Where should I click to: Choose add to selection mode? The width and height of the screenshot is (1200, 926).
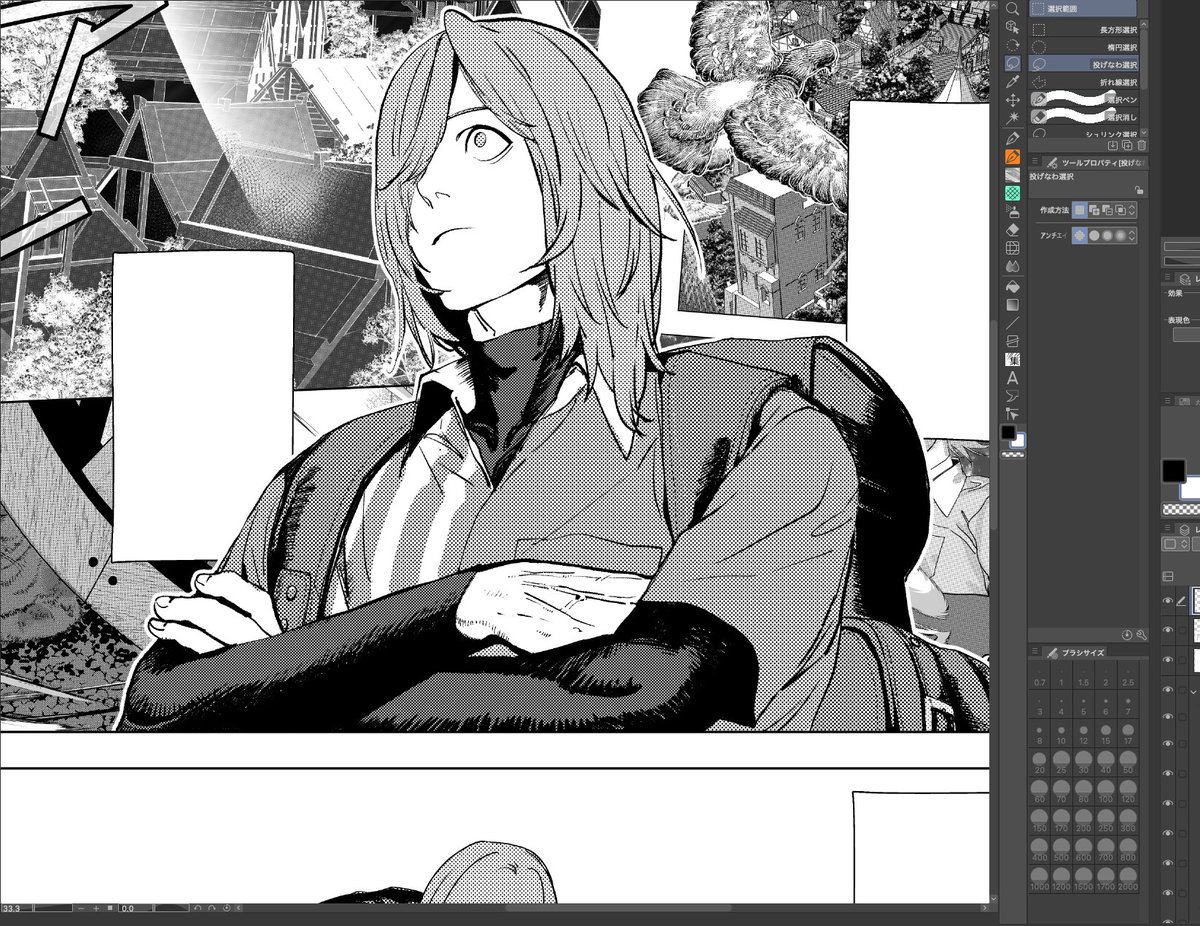click(1094, 209)
